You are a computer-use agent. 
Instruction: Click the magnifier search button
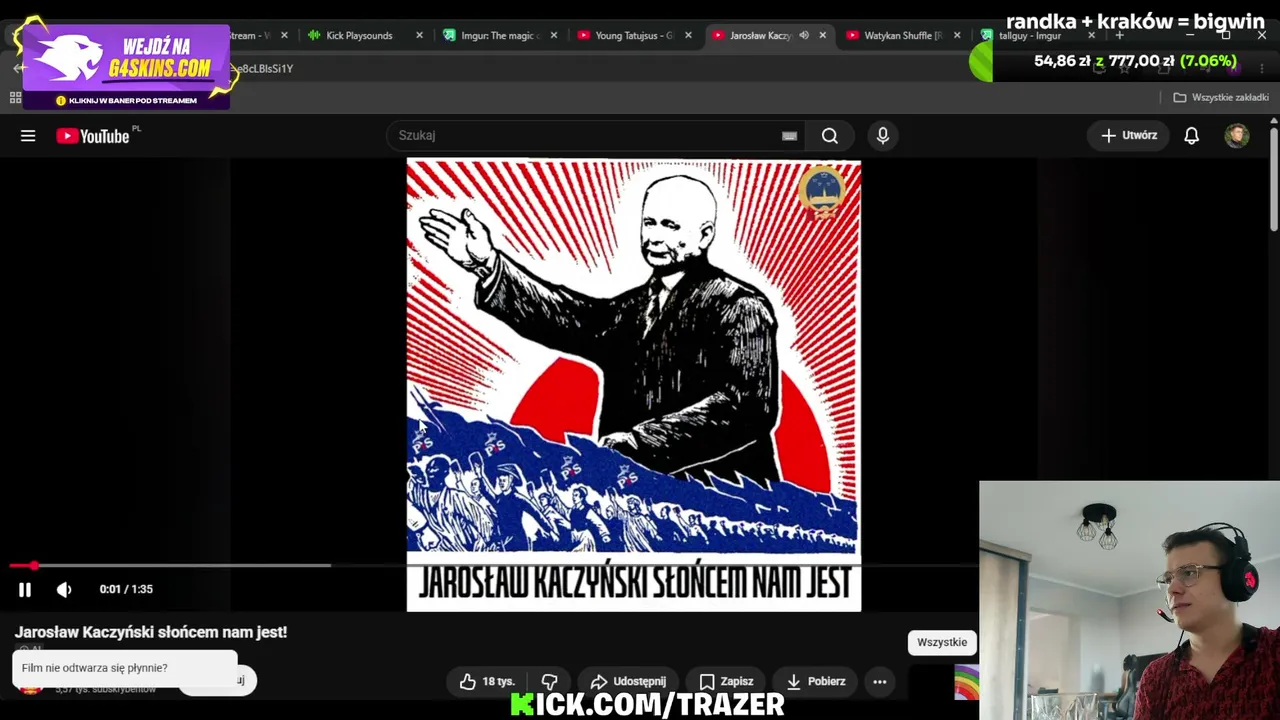click(x=830, y=136)
